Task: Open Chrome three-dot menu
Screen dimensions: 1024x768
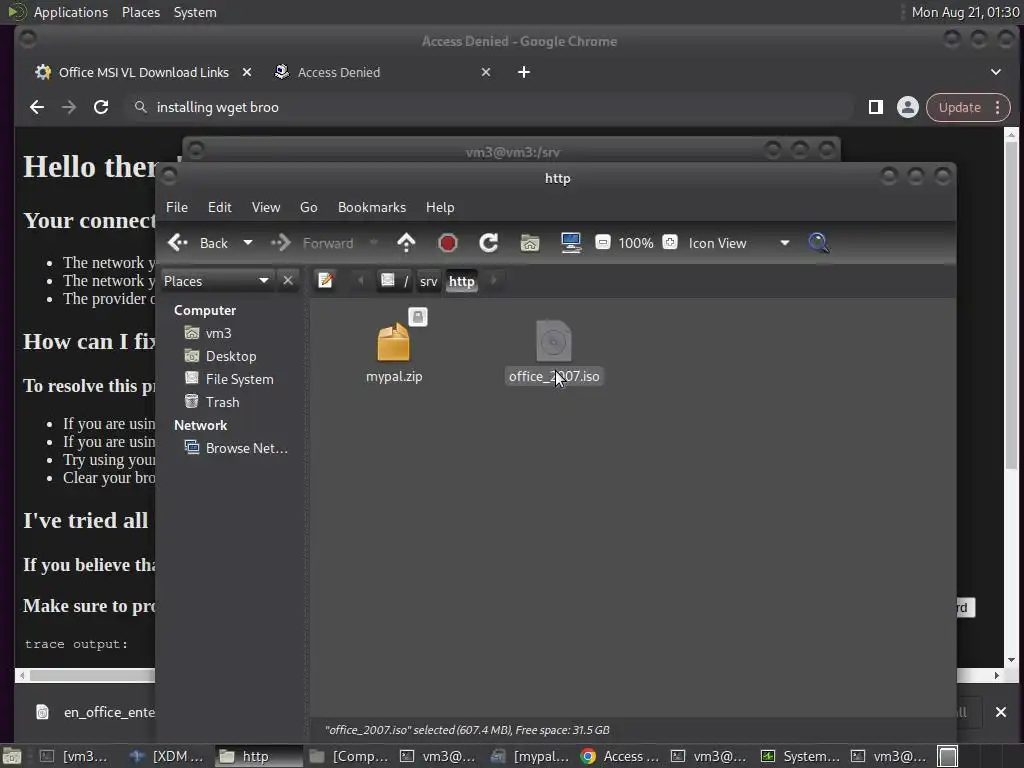Action: (998, 107)
